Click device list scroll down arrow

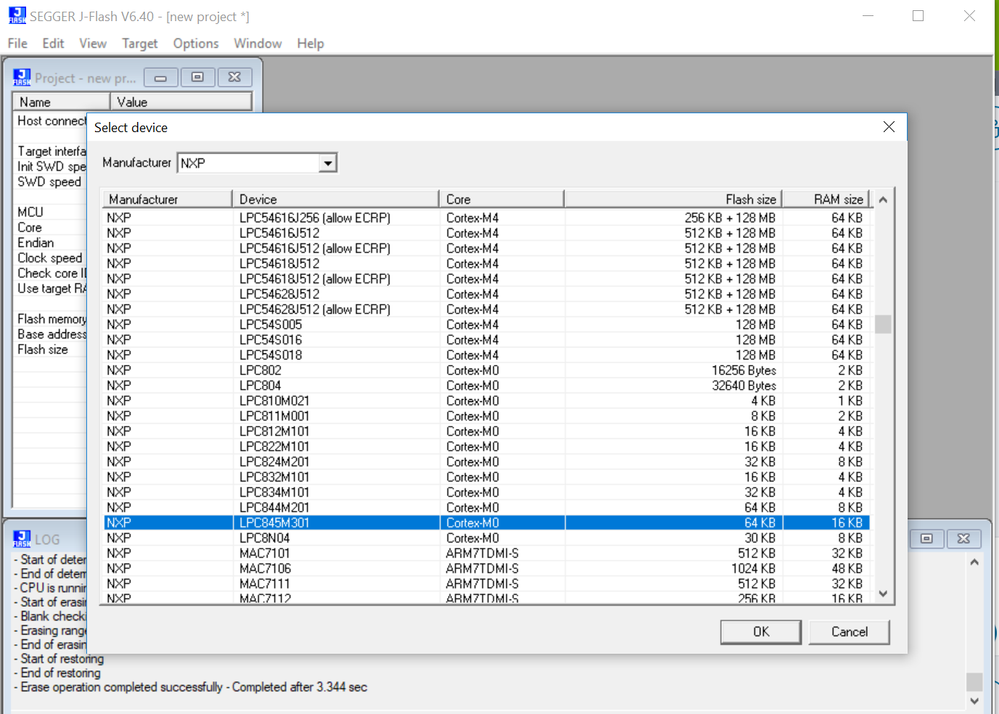click(883, 594)
